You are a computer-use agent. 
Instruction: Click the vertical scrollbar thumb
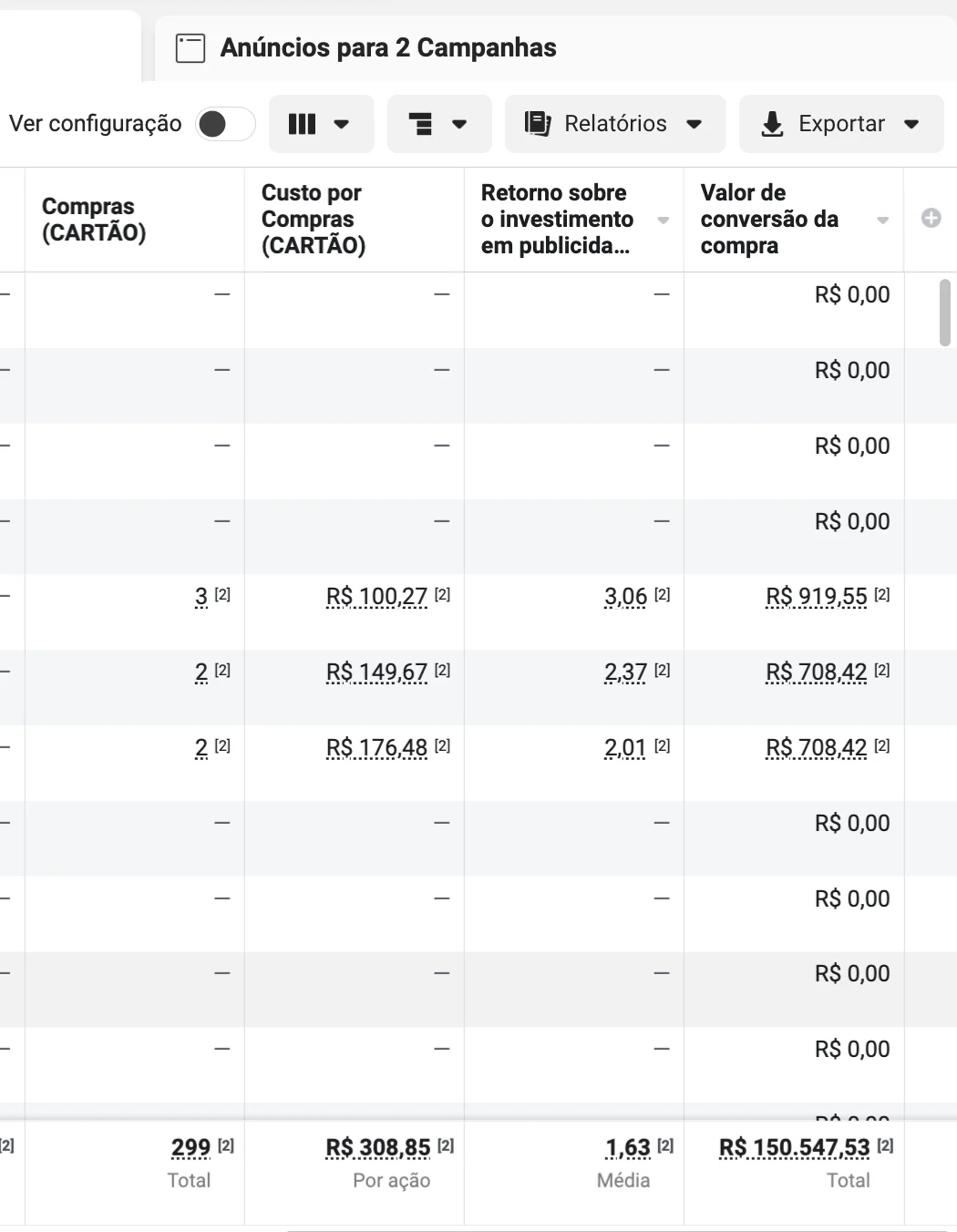pyautogui.click(x=944, y=313)
